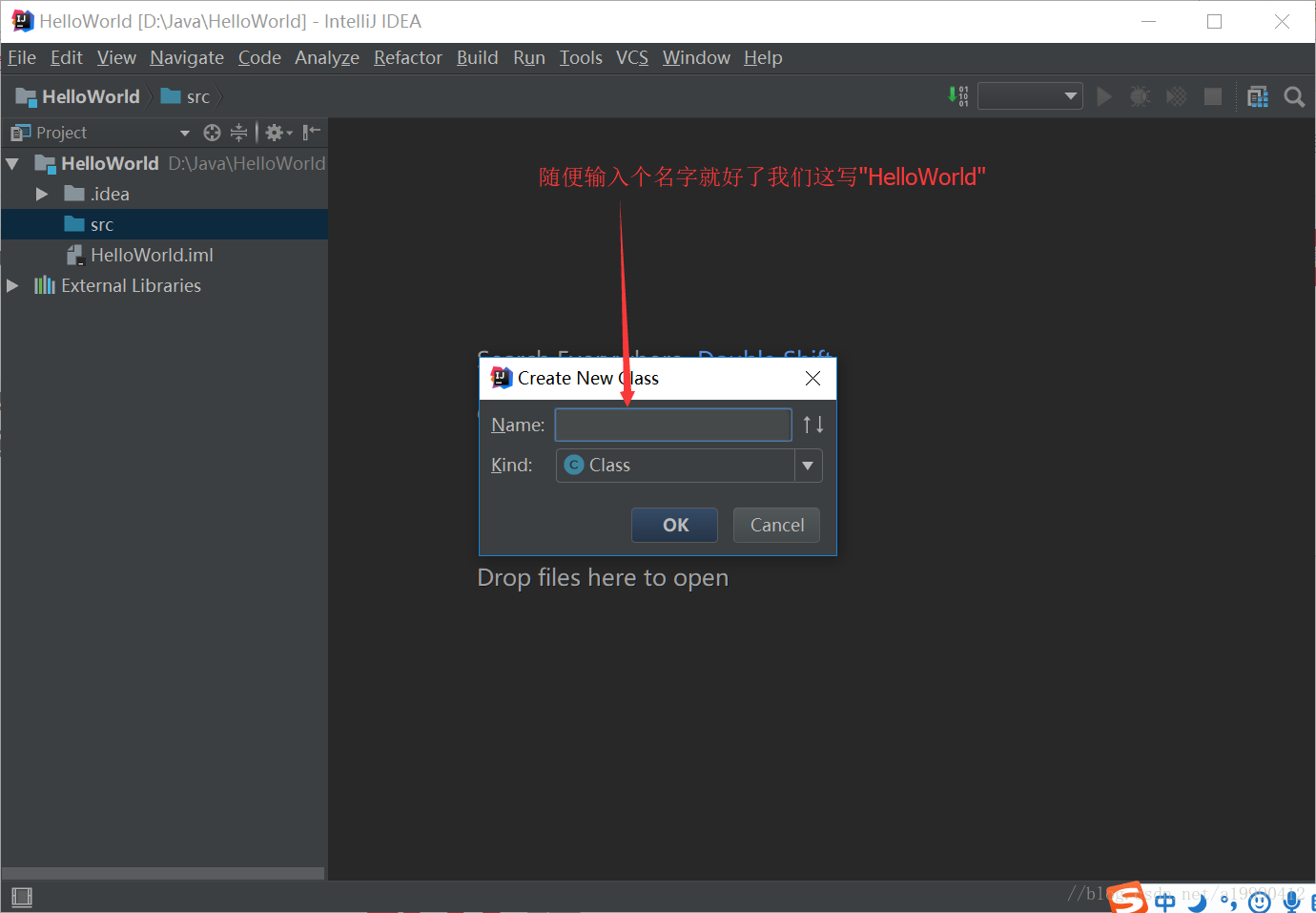Click the Sogou punctuation mode icon
This screenshot has width=1316, height=913.
pyautogui.click(x=1228, y=901)
